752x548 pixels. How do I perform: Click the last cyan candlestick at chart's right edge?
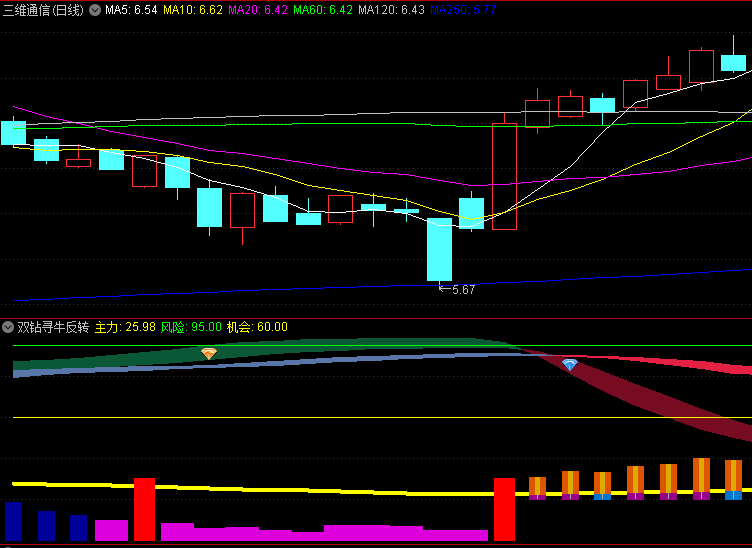click(x=733, y=63)
